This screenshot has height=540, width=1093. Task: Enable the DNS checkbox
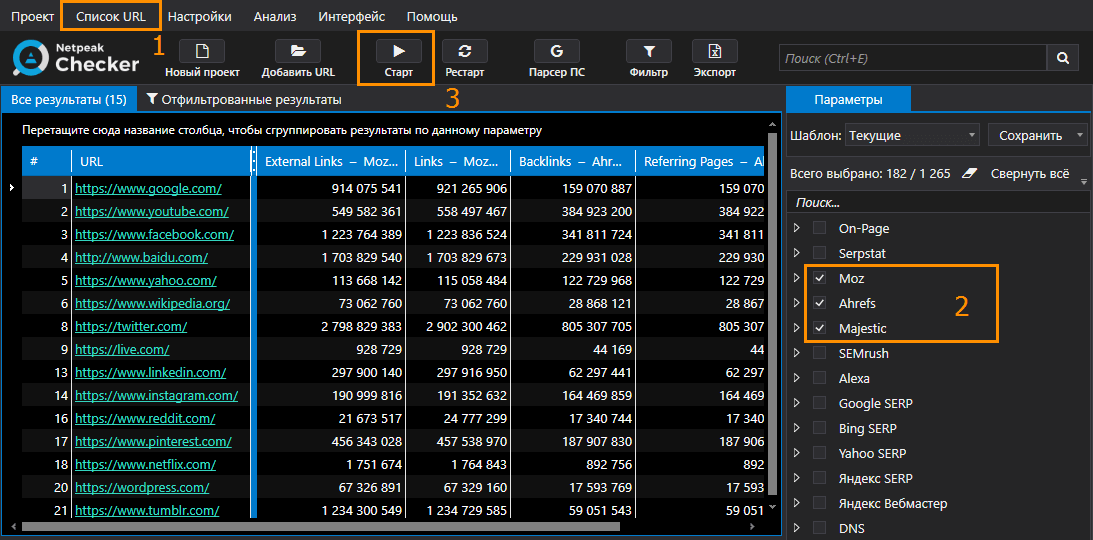tap(820, 528)
